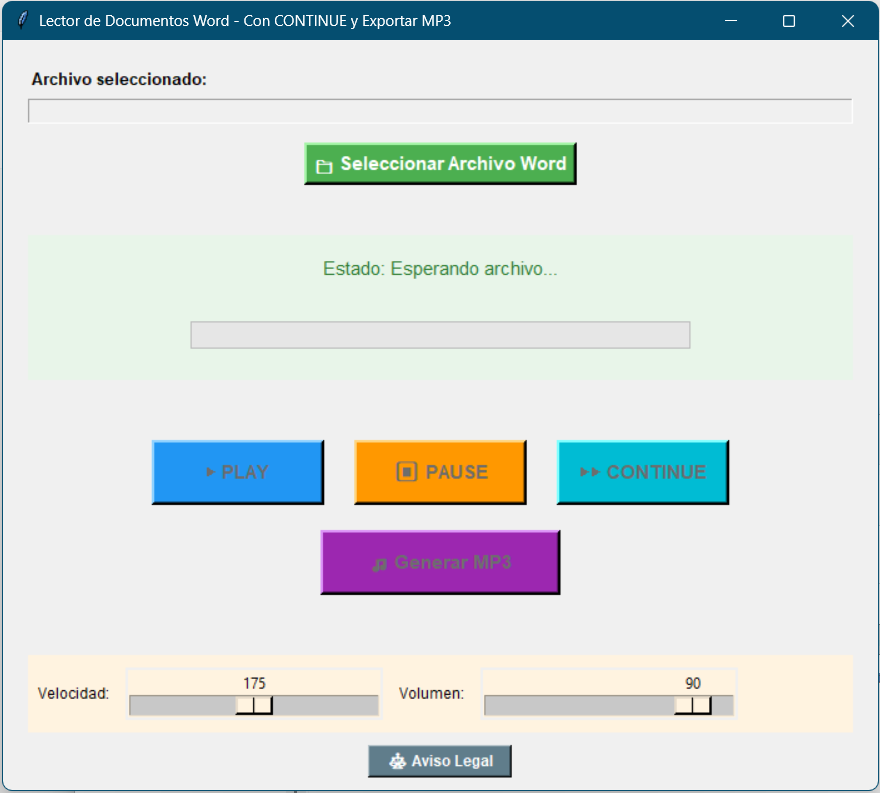Click the fast-forward arrows icon on CONTINUE button
880x793 pixels.
click(590, 472)
